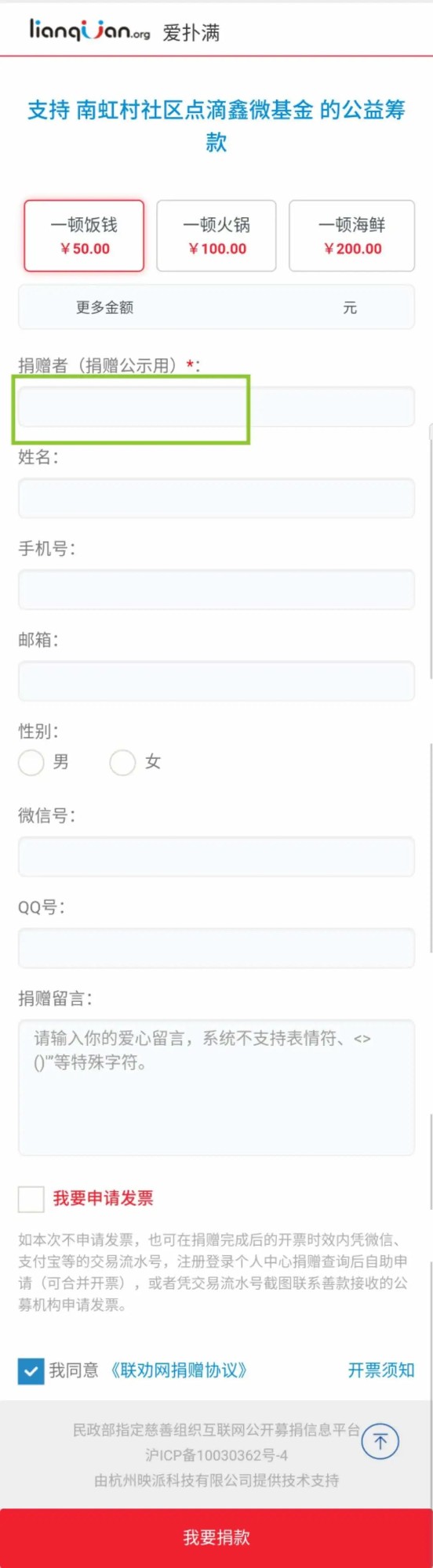Screen dimensions: 433x1568
Task: Click the 捐赠留言 message textarea
Action: [216, 1087]
